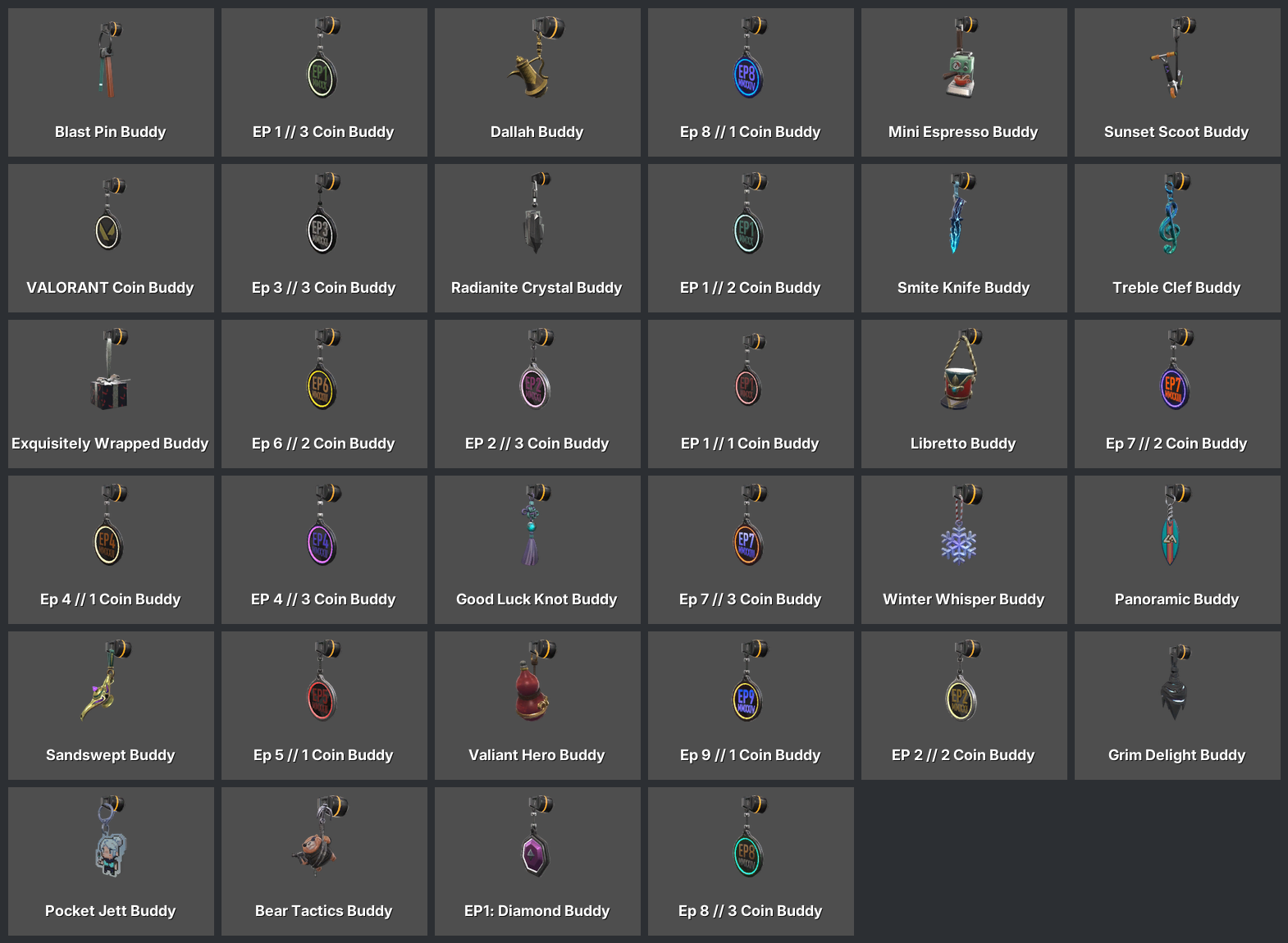Pick the Pocket Jett Buddy icon
1288x943 pixels.
point(111,836)
